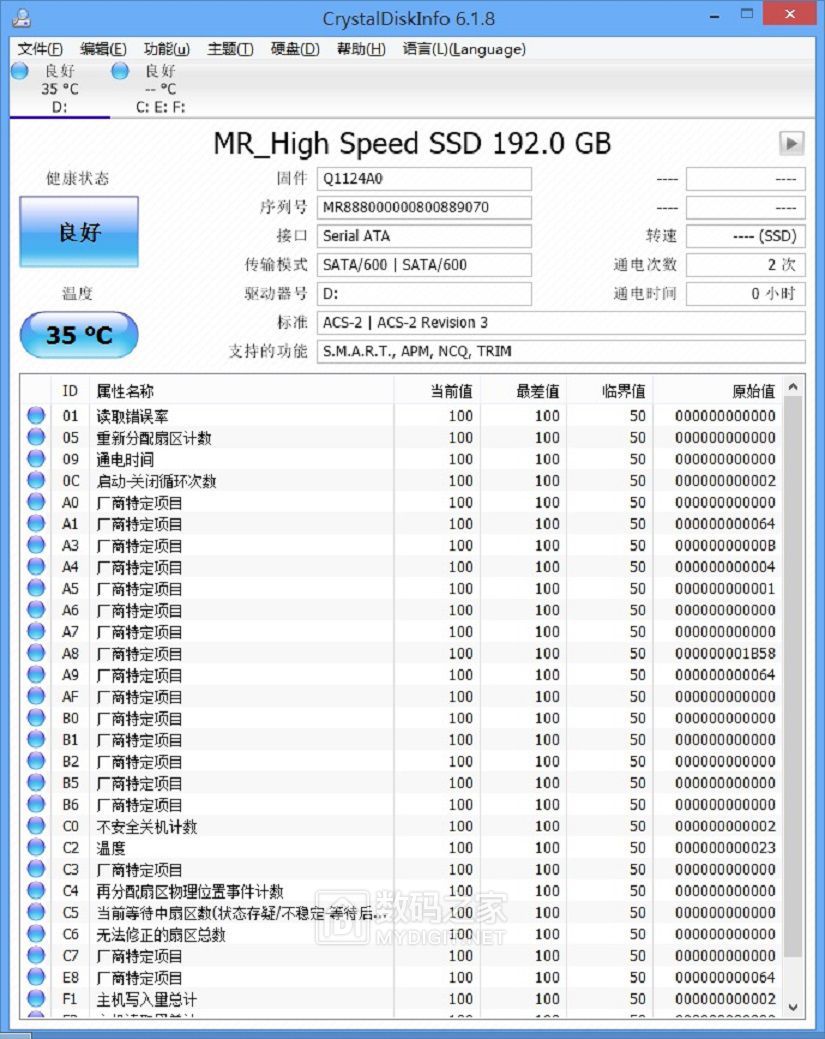Click the 序列号 serial number field

pyautogui.click(x=424, y=208)
